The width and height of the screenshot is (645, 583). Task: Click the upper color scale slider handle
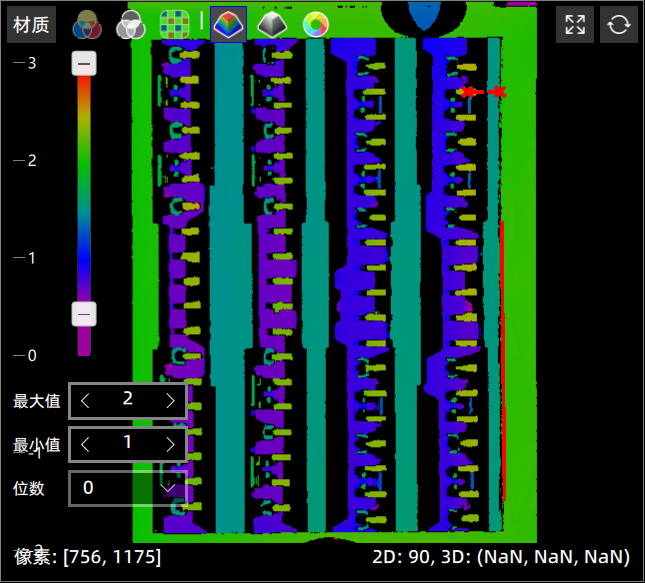[84, 65]
